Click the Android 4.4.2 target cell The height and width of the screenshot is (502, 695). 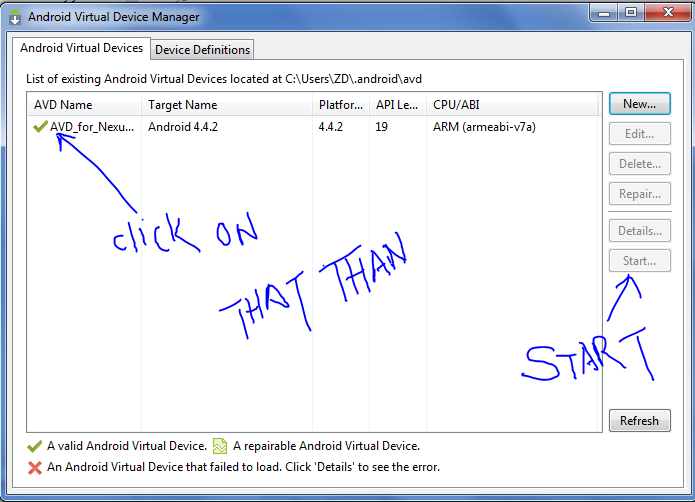[x=183, y=127]
